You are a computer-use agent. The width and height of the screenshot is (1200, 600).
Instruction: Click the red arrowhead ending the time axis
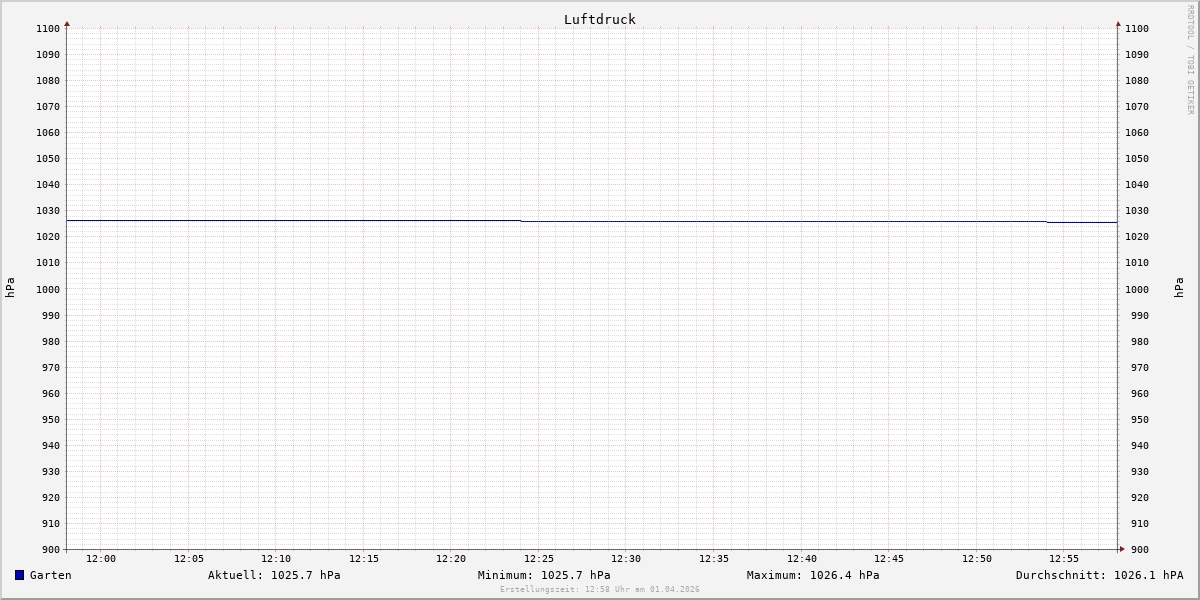1122,549
